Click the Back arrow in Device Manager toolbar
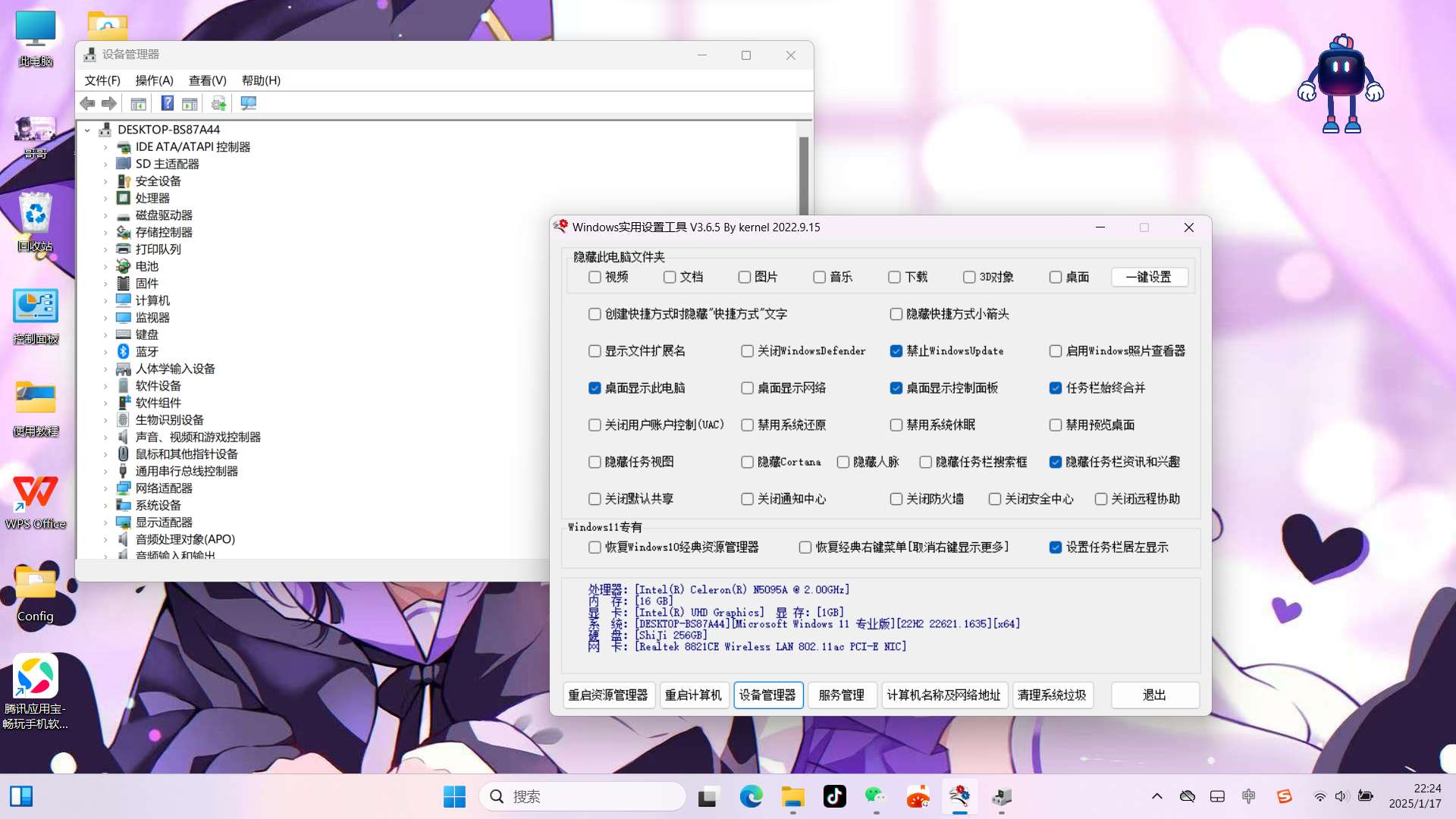 (88, 103)
